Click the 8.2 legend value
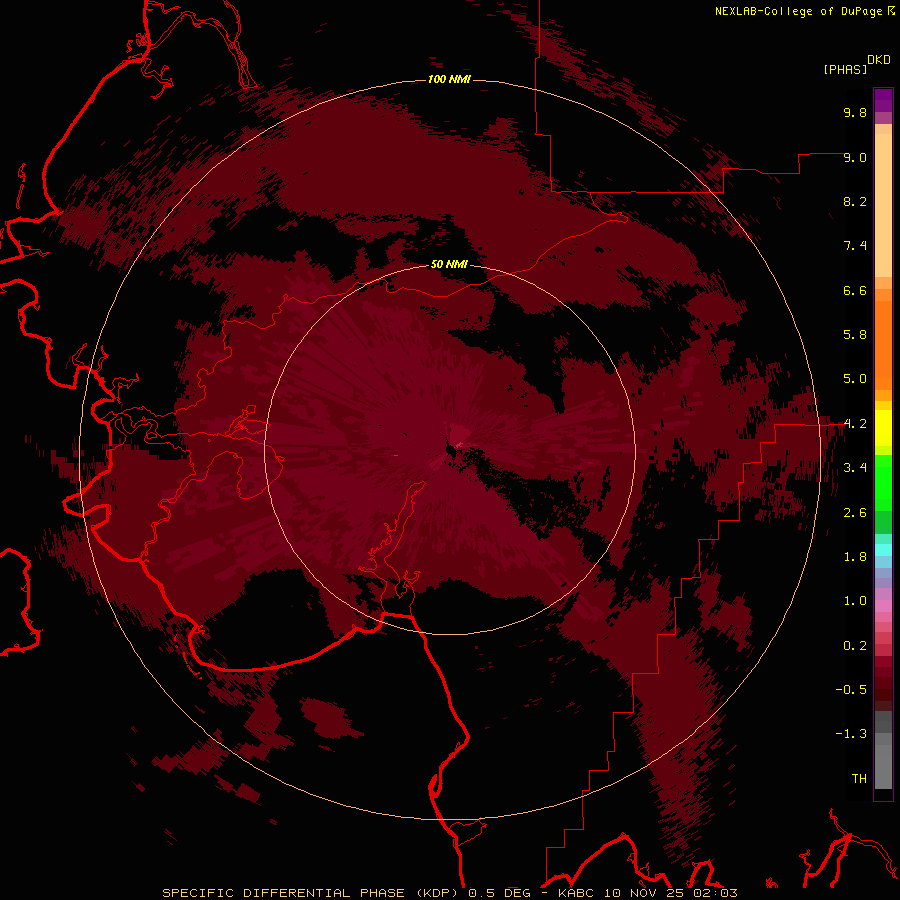Screen dimensions: 900x900 (x=855, y=201)
